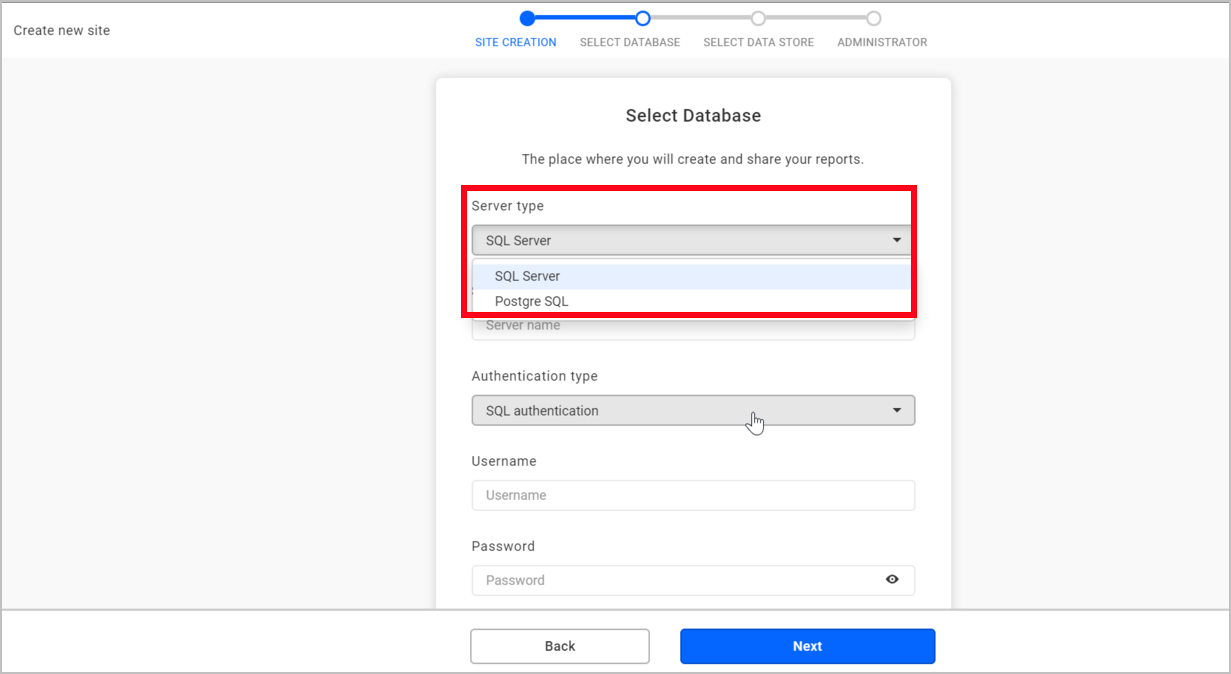Open the Authentication type combo box
Viewport: 1231px width, 674px height.
click(693, 410)
